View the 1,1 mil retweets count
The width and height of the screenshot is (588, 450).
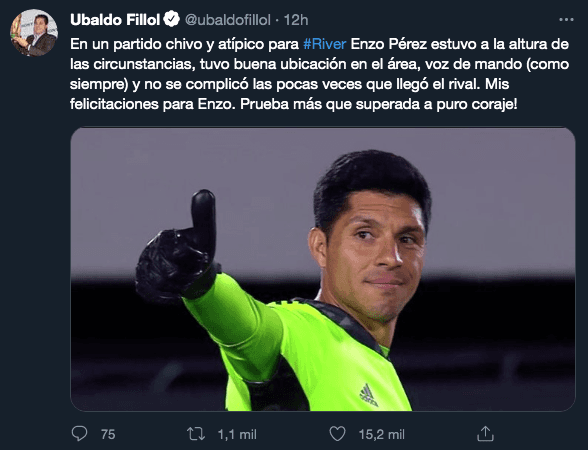237,434
